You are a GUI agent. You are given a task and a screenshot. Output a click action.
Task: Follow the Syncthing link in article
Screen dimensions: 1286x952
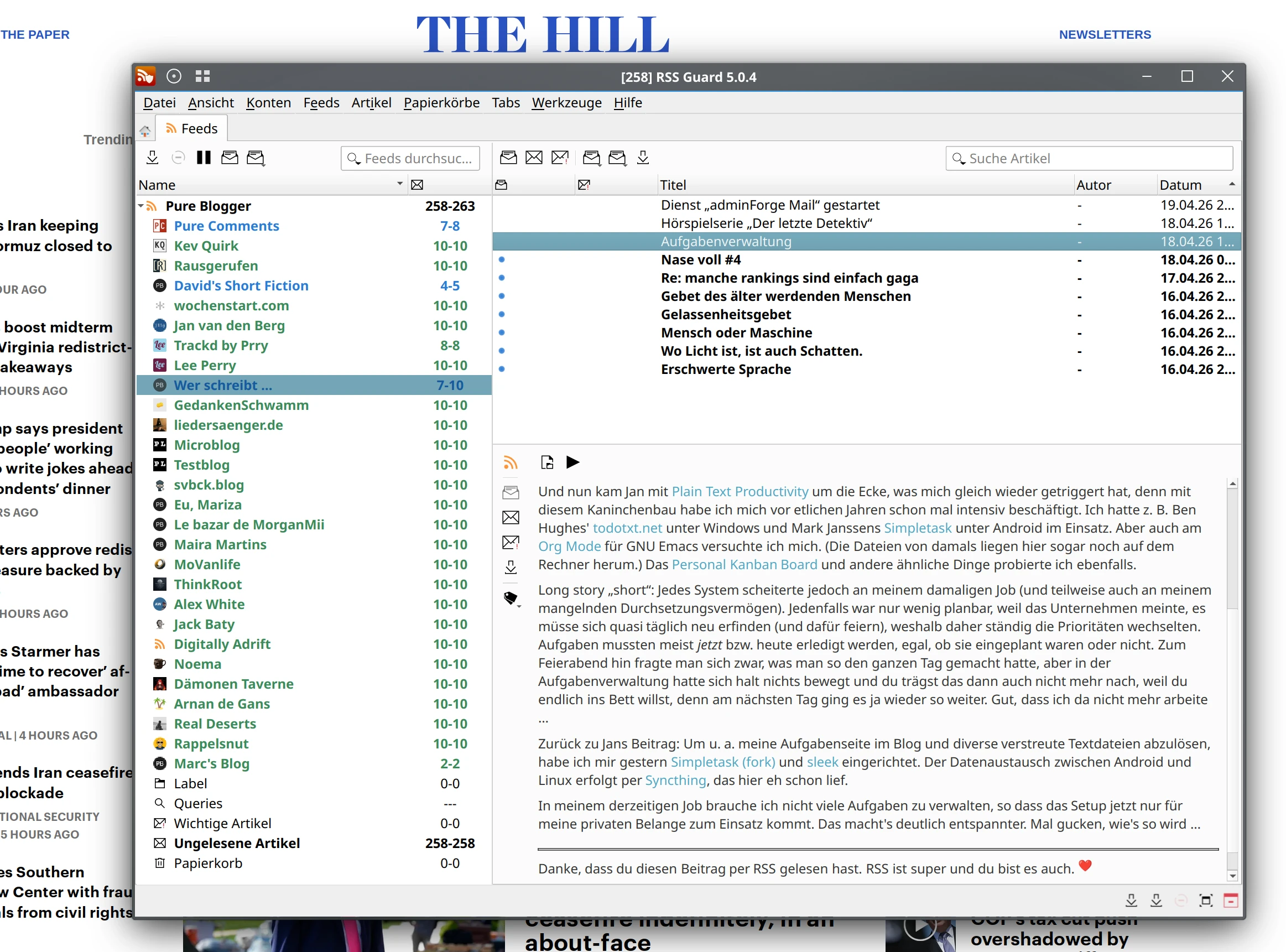[675, 781]
